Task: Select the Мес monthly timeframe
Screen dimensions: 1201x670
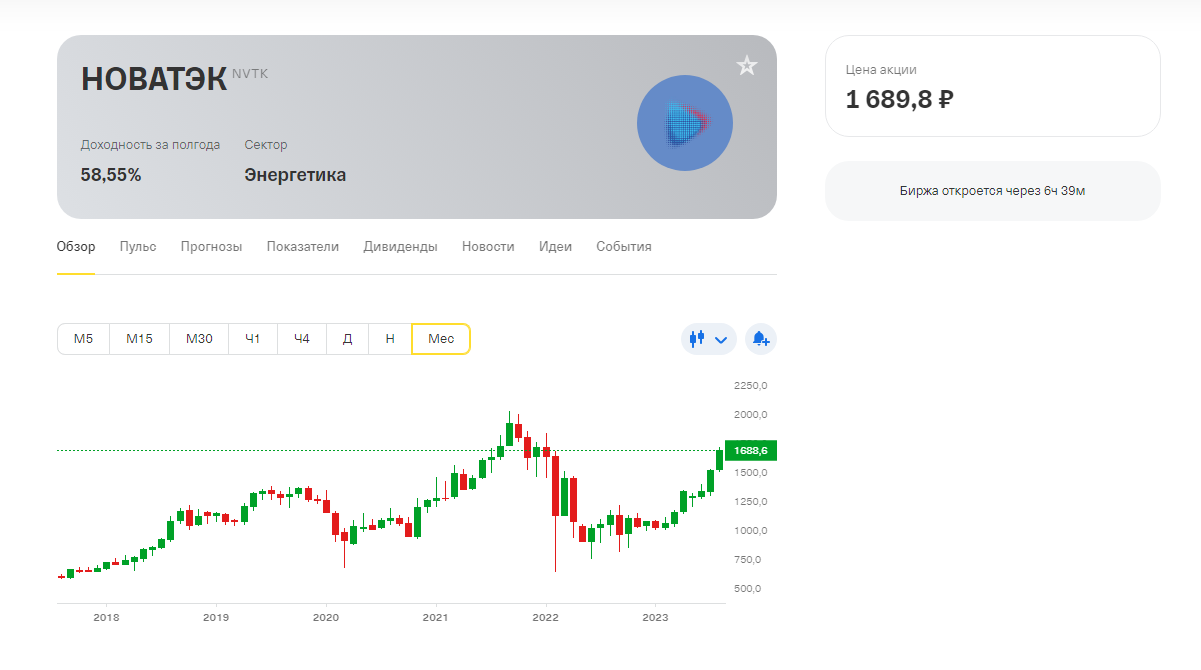Action: pyautogui.click(x=441, y=339)
